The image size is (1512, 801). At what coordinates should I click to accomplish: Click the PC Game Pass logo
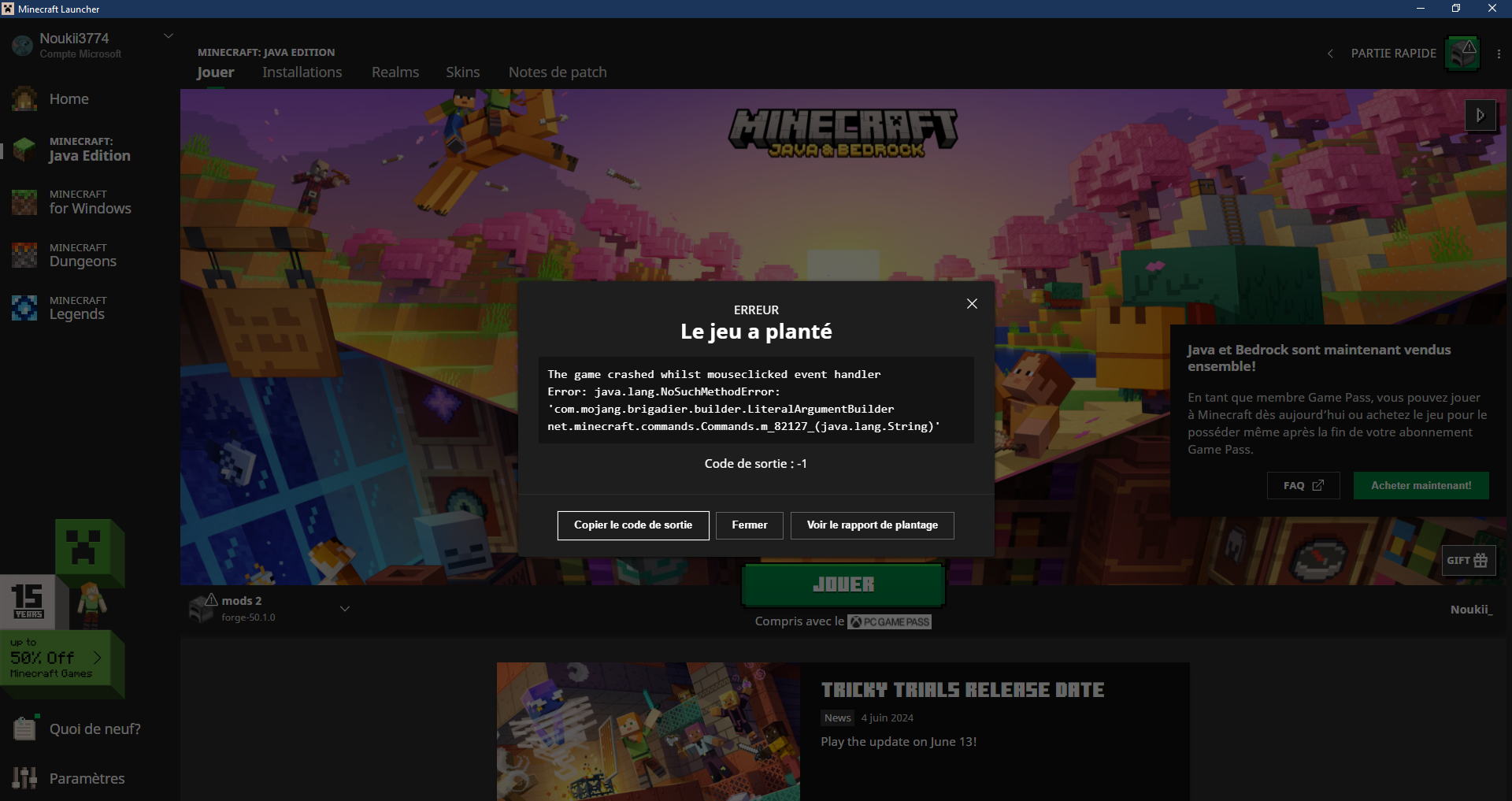pos(890,621)
